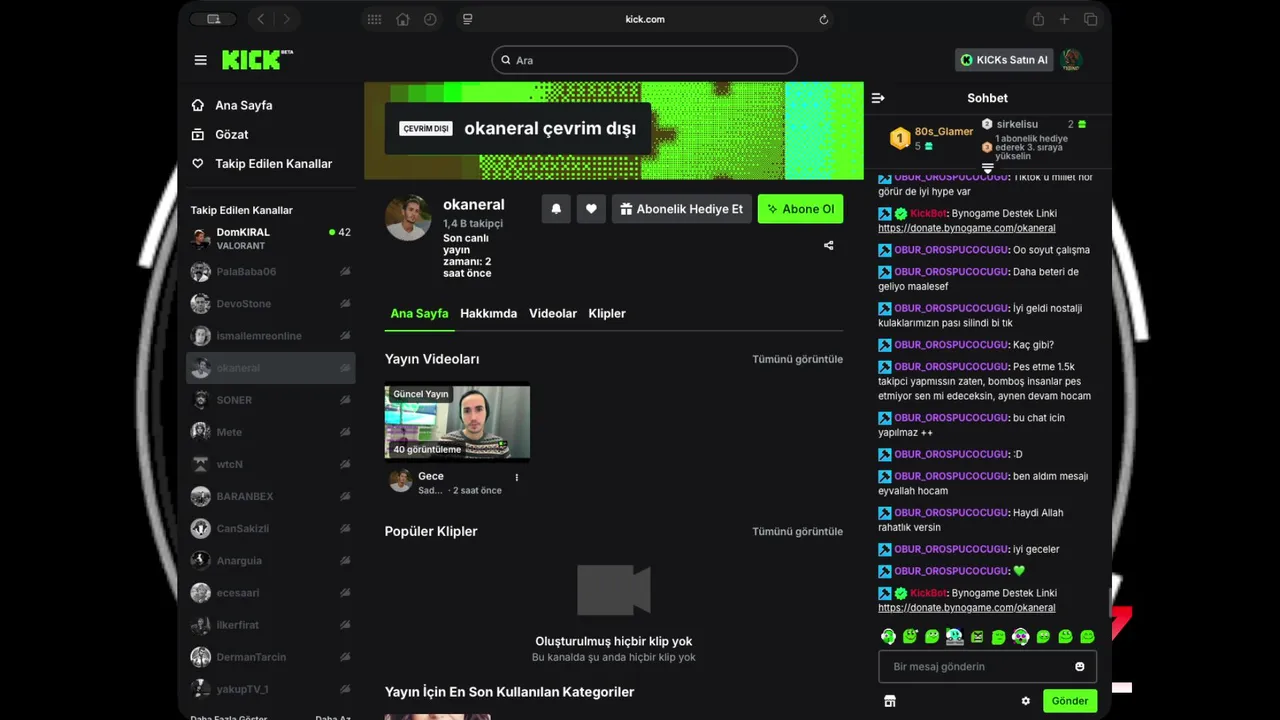Screen dimensions: 1280x720
Task: Switch to the Hakkımda tab
Action: point(488,313)
